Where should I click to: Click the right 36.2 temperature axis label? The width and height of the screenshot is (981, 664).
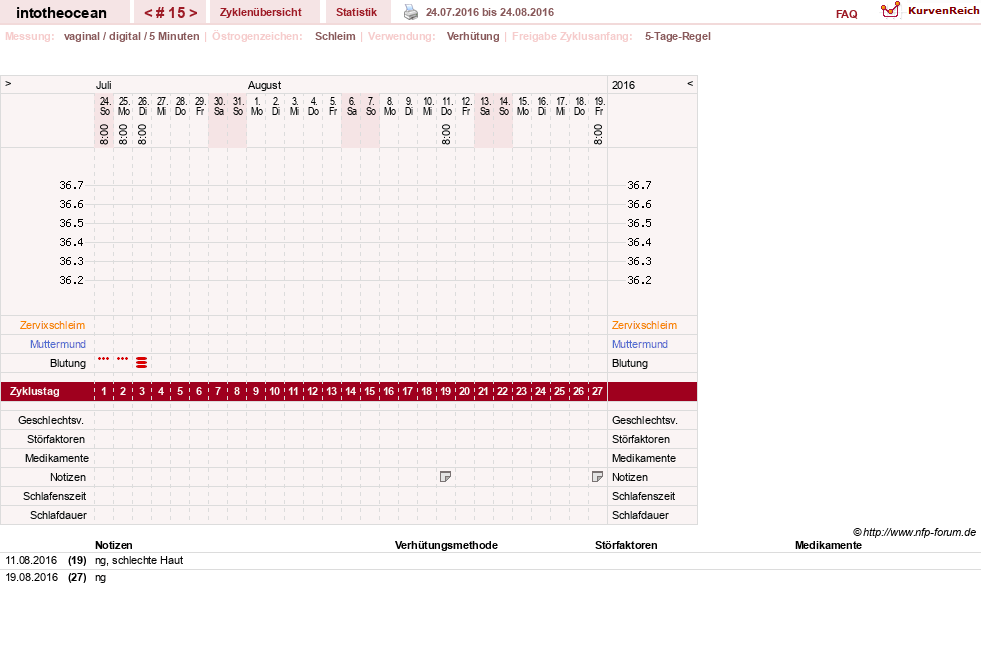639,280
